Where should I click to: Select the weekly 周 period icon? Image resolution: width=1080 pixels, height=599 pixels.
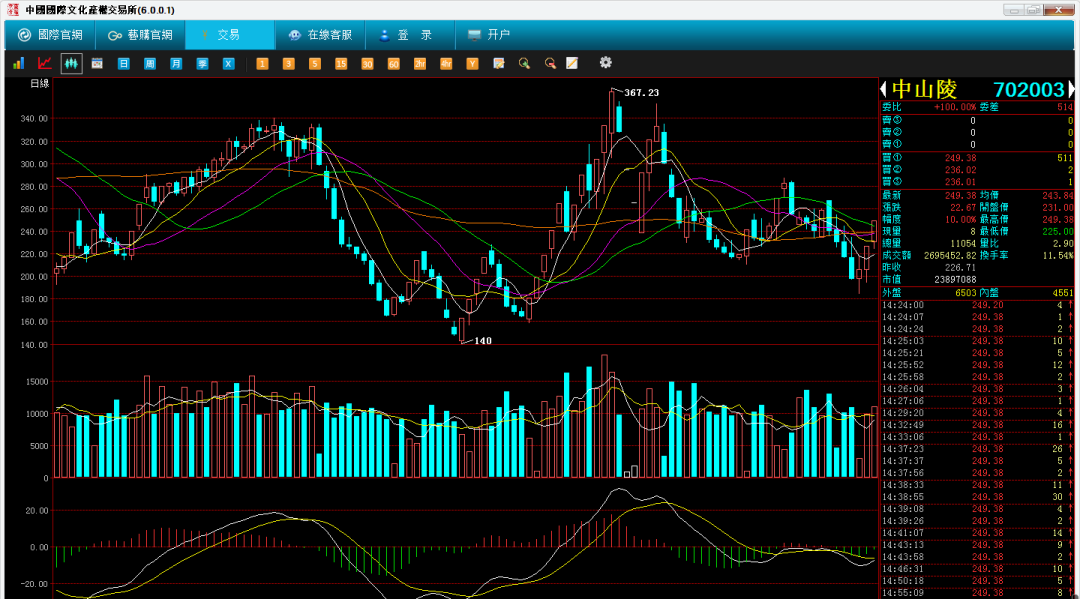coord(149,63)
